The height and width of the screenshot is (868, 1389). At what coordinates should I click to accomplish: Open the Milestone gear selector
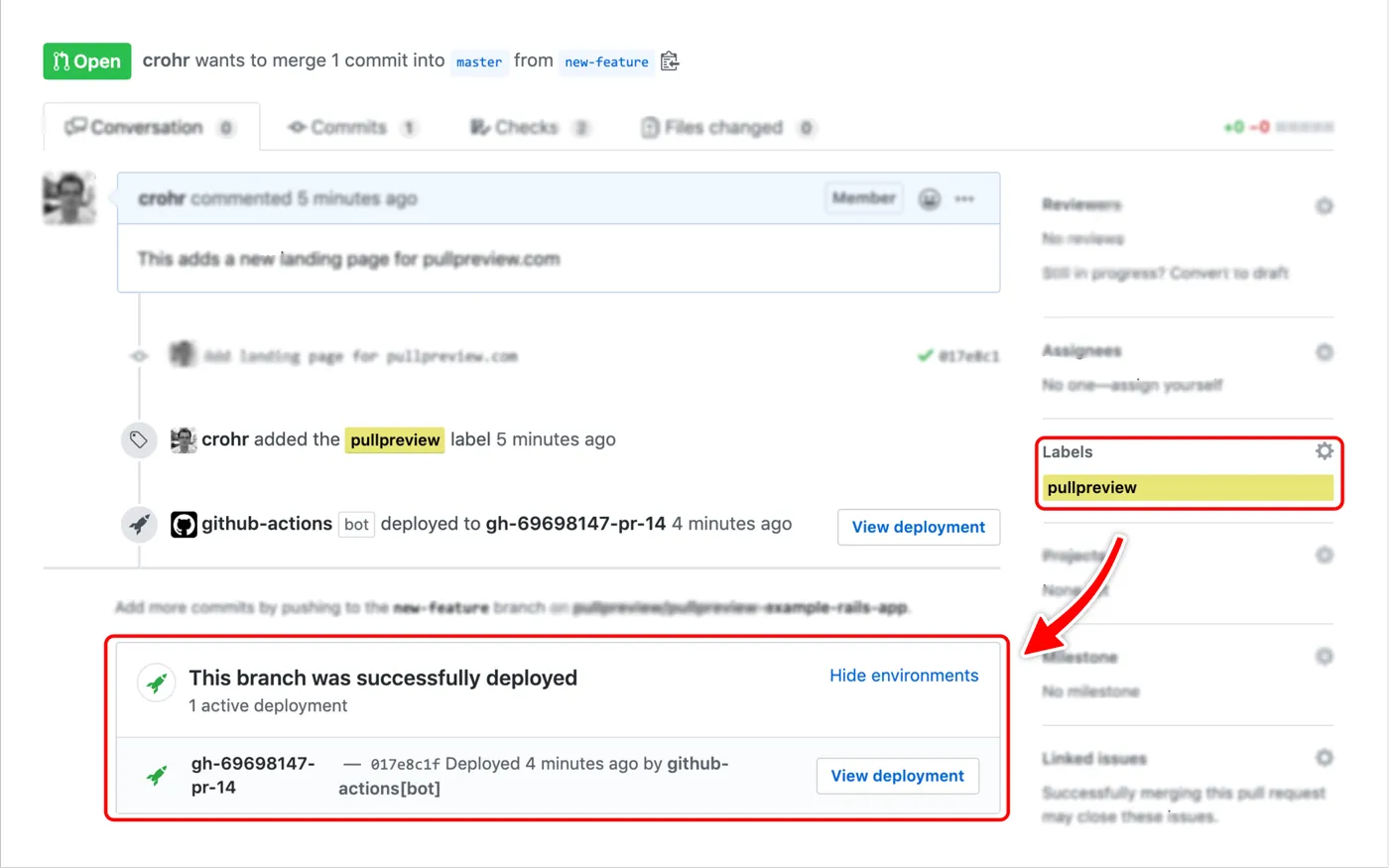[1325, 656]
